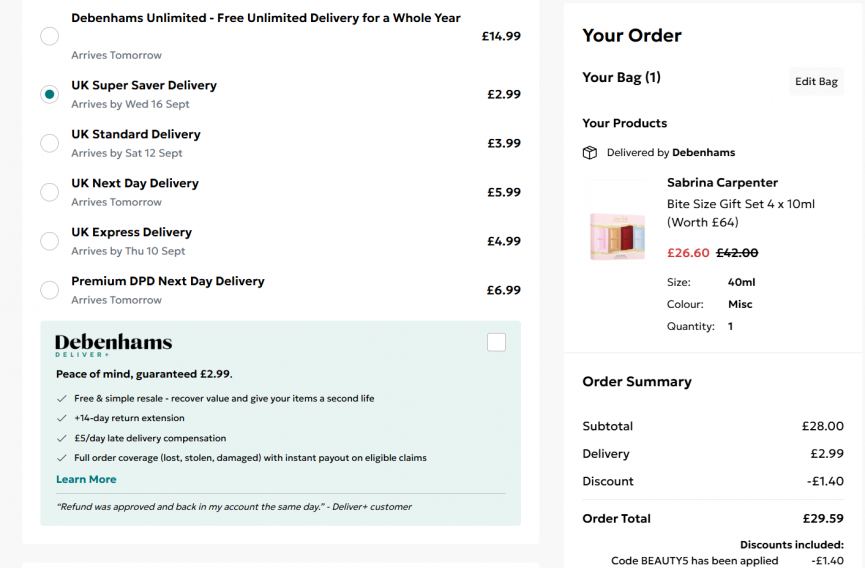Screen dimensions: 865x568
Task: Click the Debenhams Deliver+ logo
Action: [x=114, y=345]
